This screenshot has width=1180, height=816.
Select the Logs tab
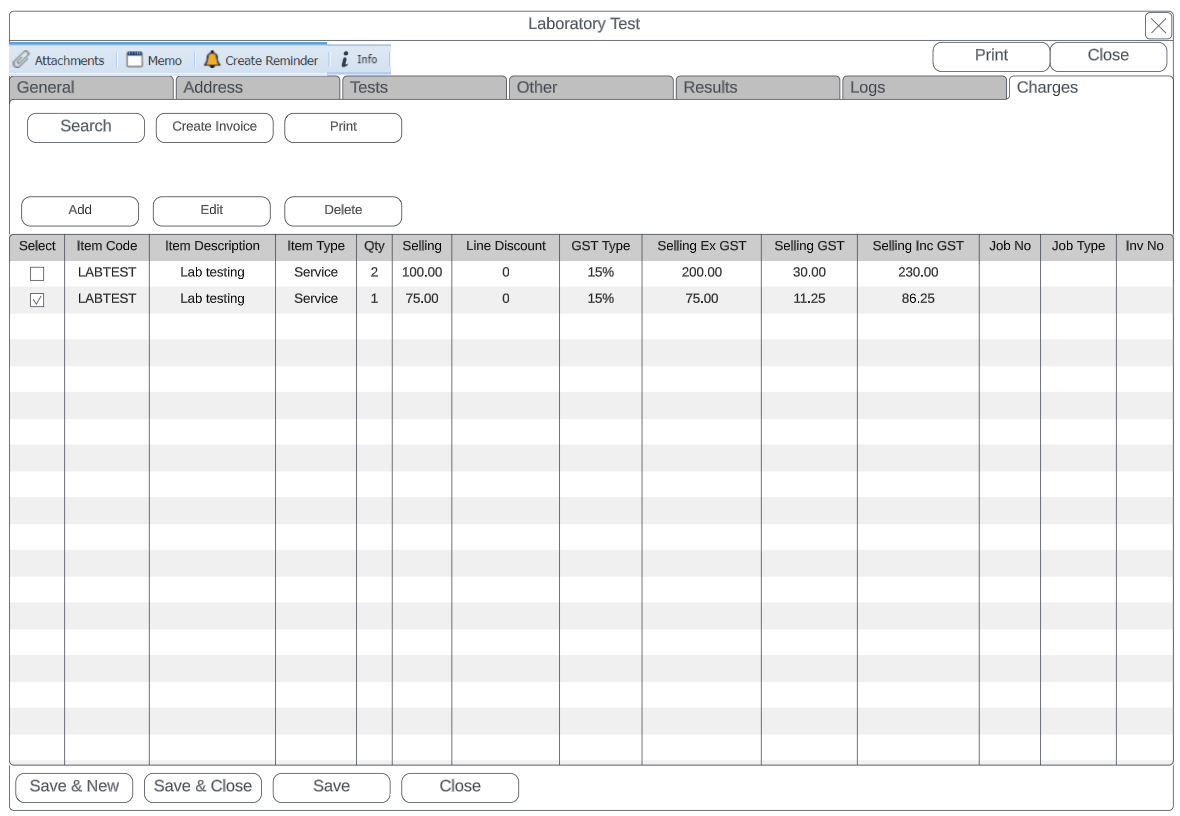(x=923, y=88)
